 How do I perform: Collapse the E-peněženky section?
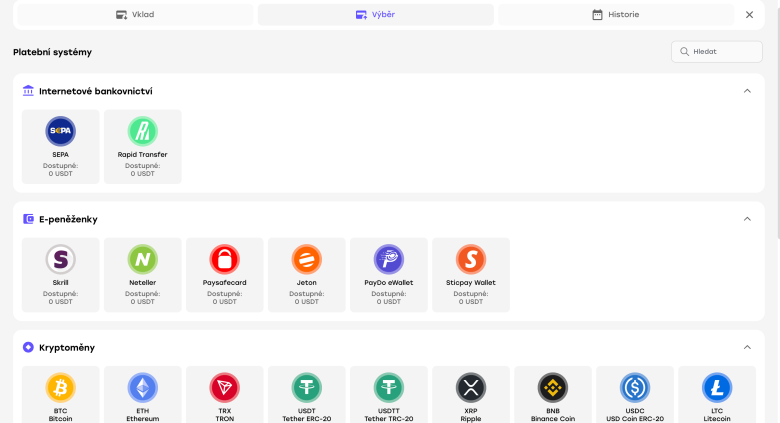(x=747, y=219)
